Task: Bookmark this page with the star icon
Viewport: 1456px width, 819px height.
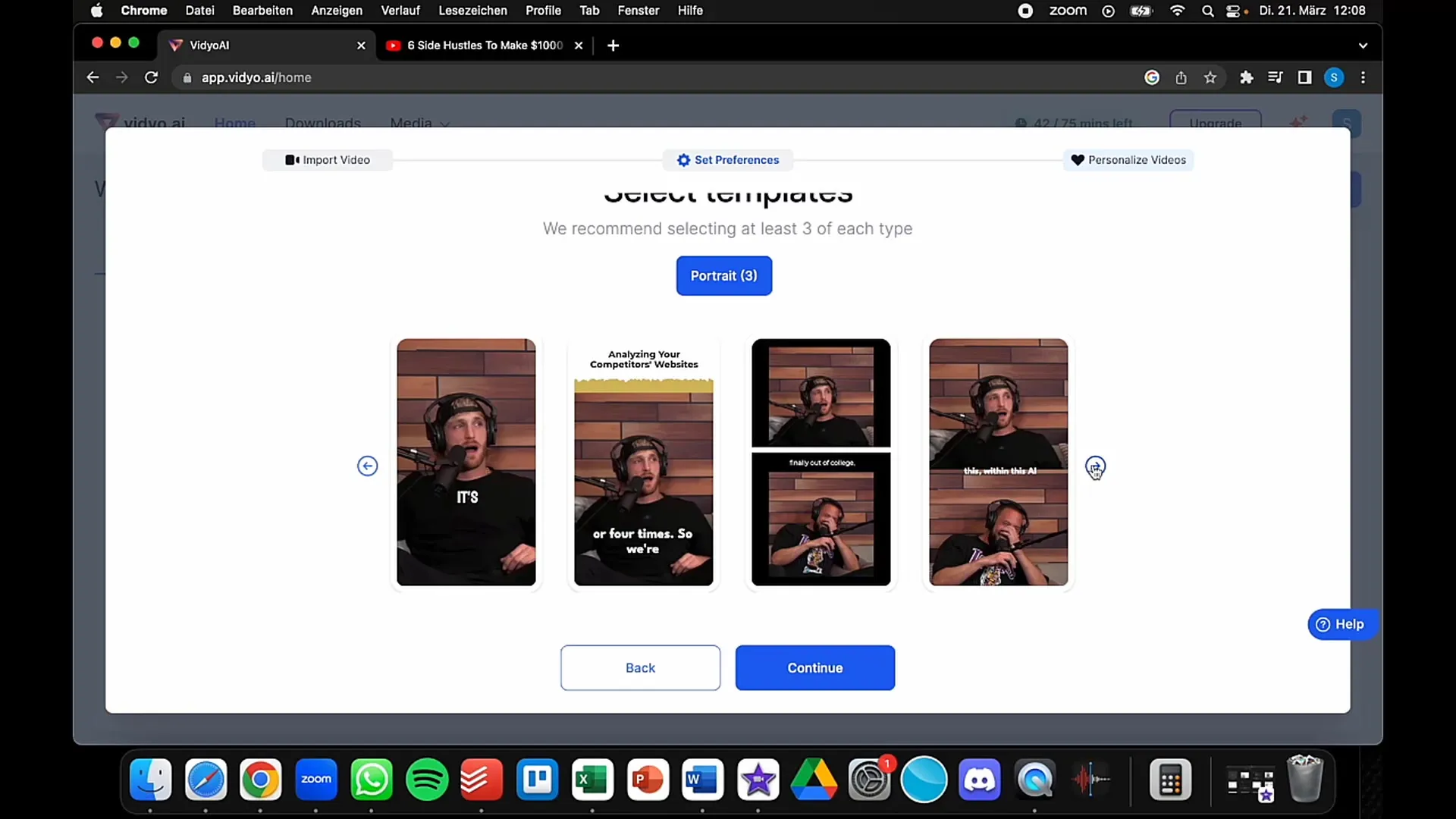Action: [1210, 77]
